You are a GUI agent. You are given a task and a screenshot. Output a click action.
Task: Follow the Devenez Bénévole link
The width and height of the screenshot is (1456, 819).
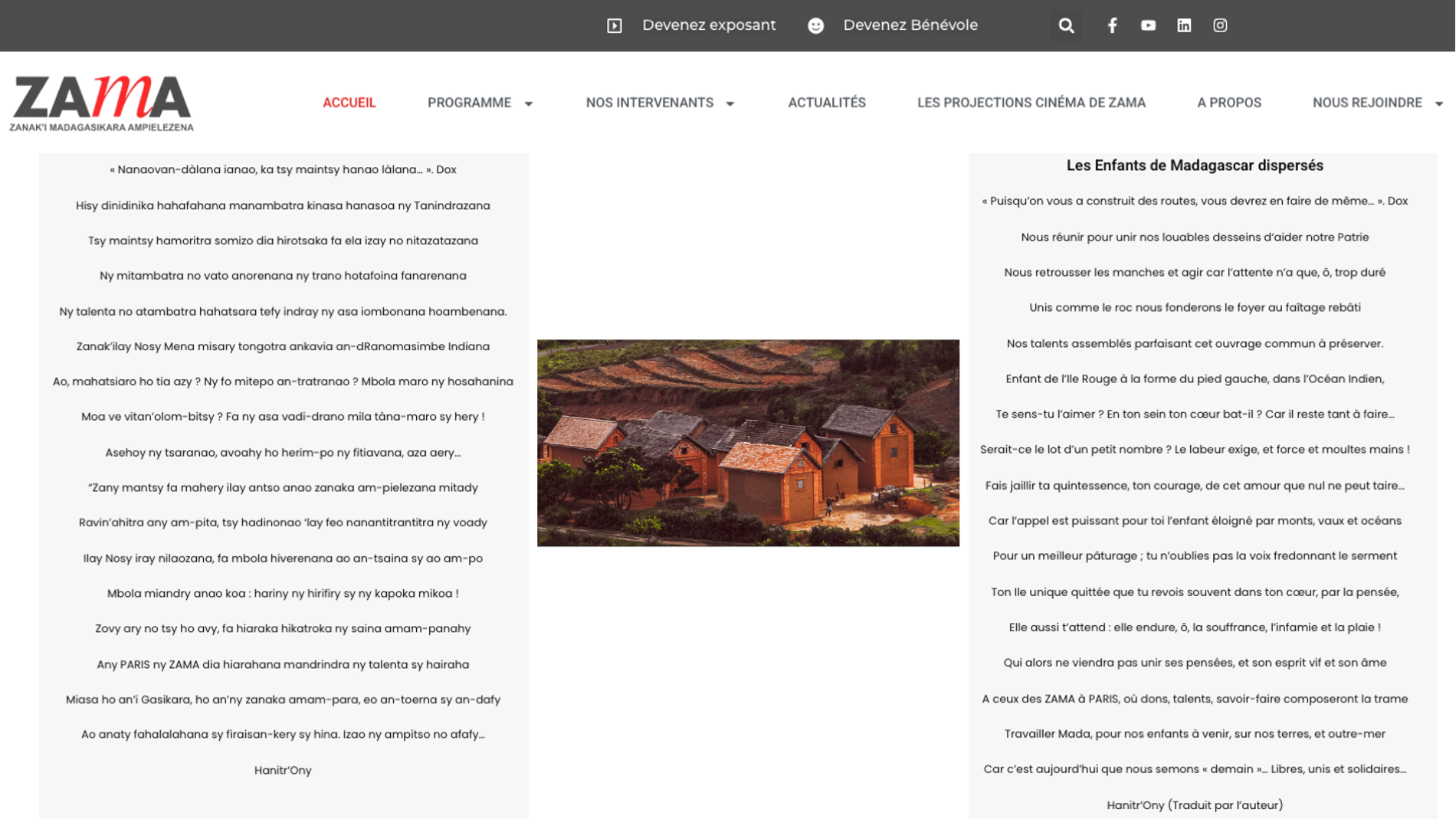coord(910,25)
